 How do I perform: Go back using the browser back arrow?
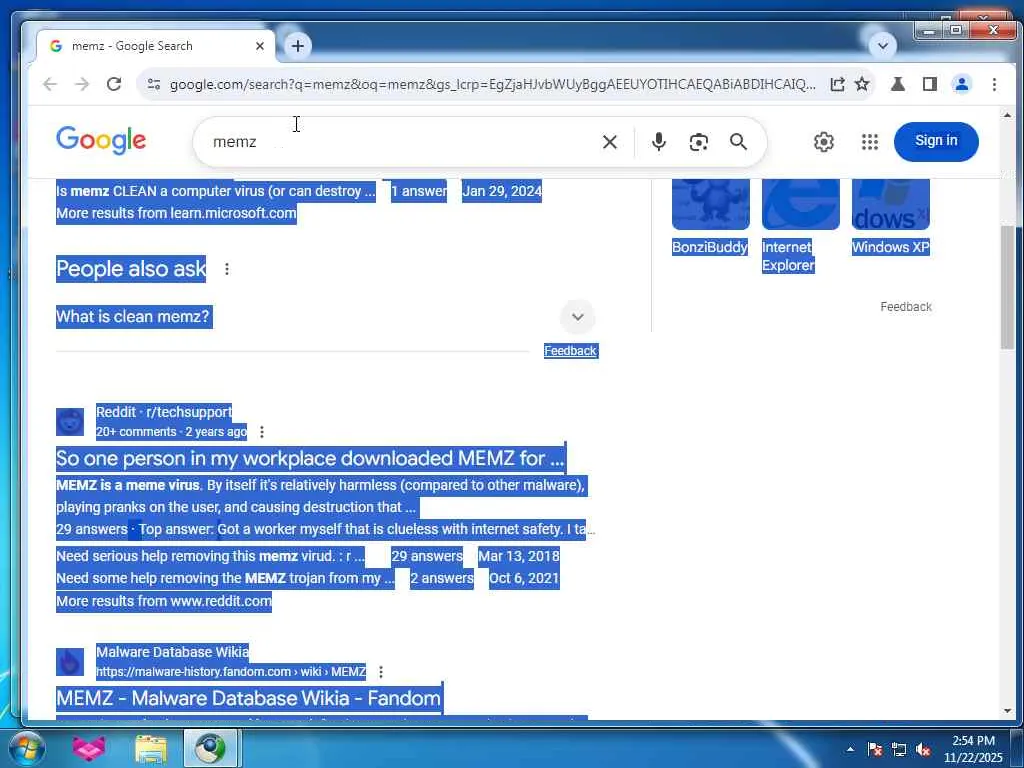(x=50, y=84)
